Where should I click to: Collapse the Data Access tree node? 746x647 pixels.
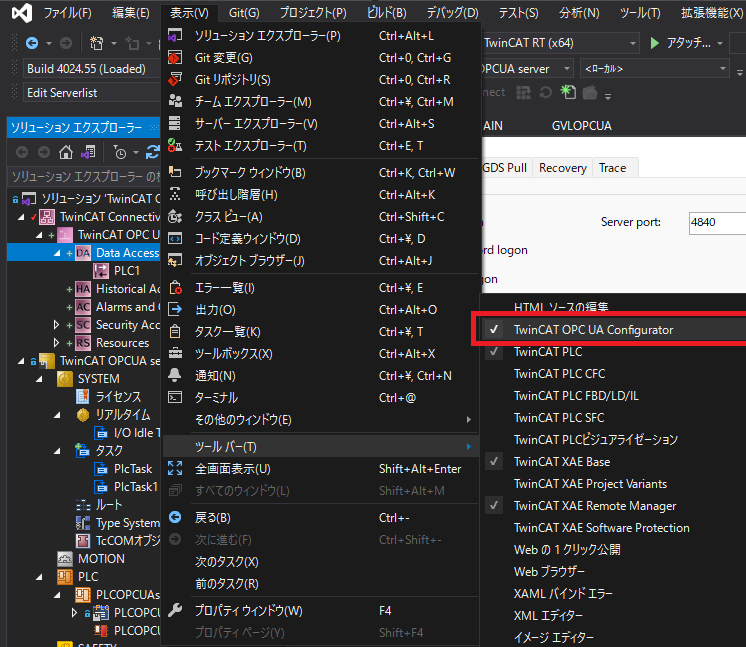pos(57,253)
